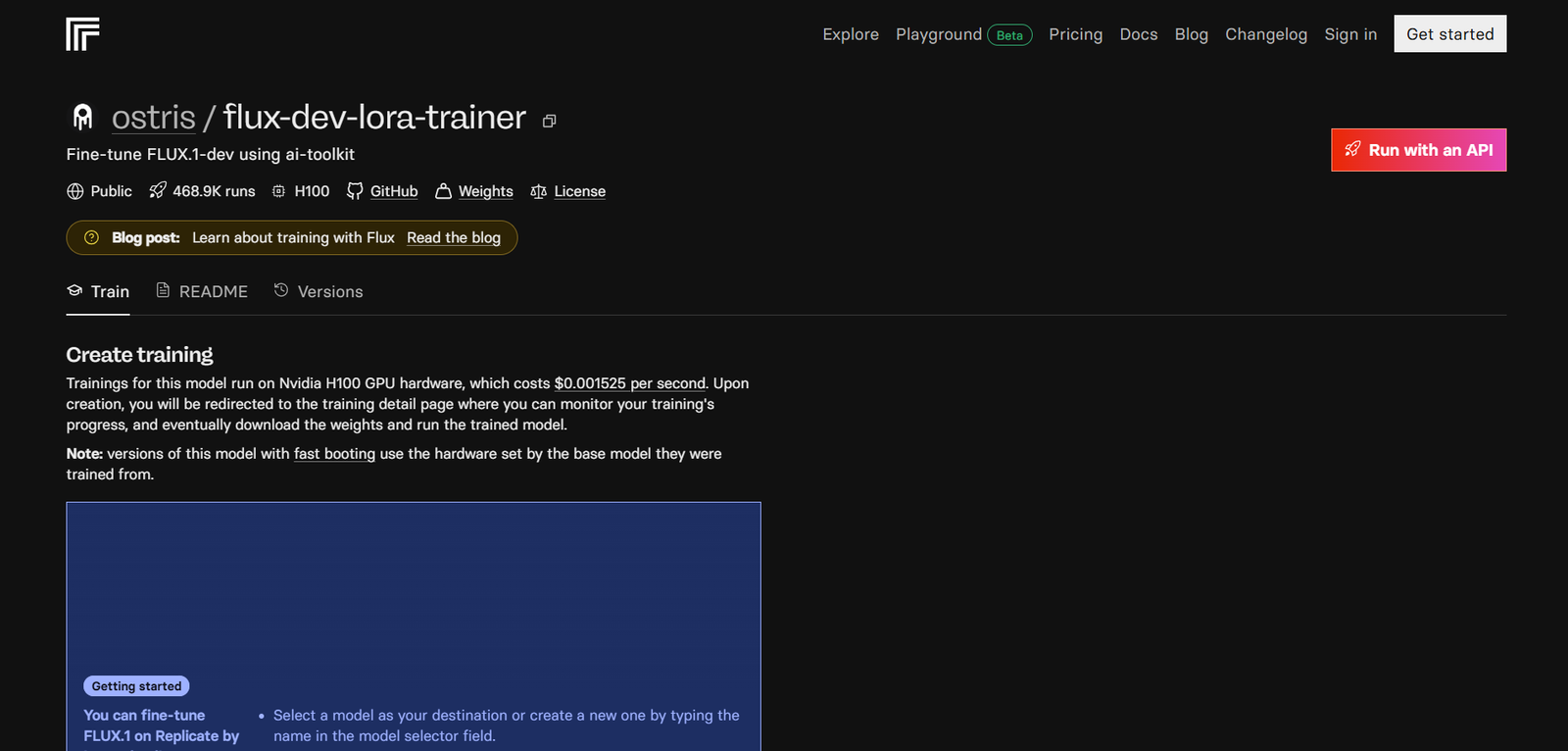Image resolution: width=1568 pixels, height=751 pixels.
Task: Click the ostris avatar icon
Action: (83, 118)
